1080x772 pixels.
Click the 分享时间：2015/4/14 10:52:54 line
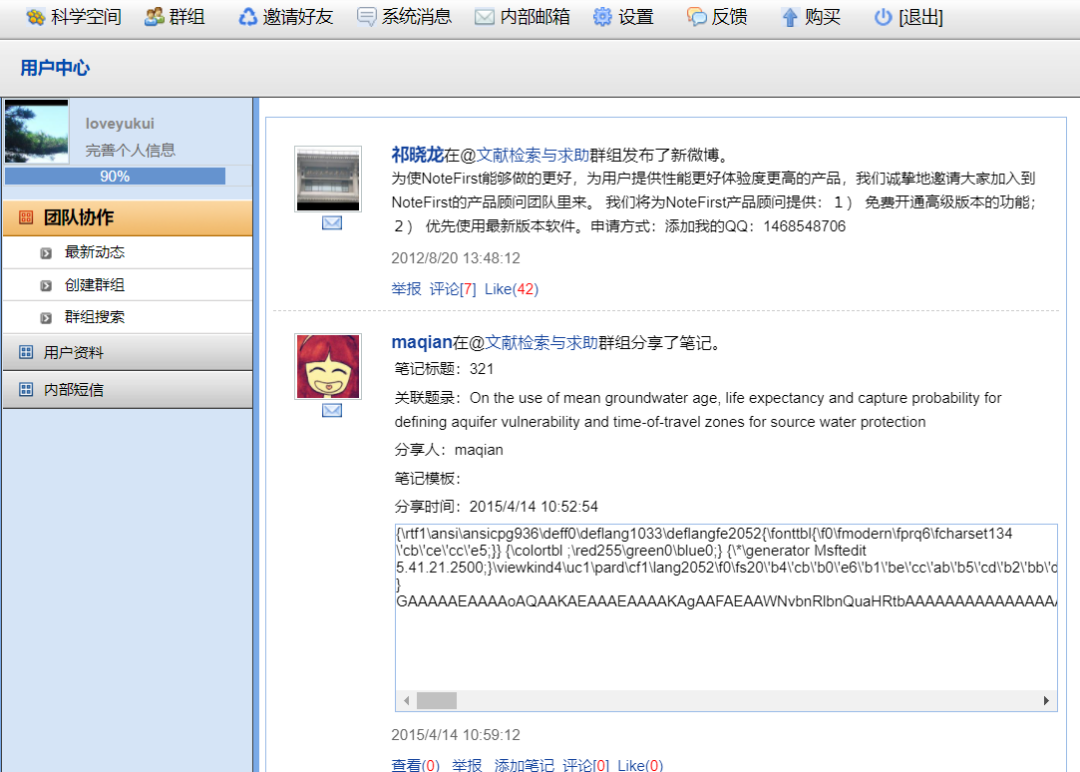(x=496, y=507)
